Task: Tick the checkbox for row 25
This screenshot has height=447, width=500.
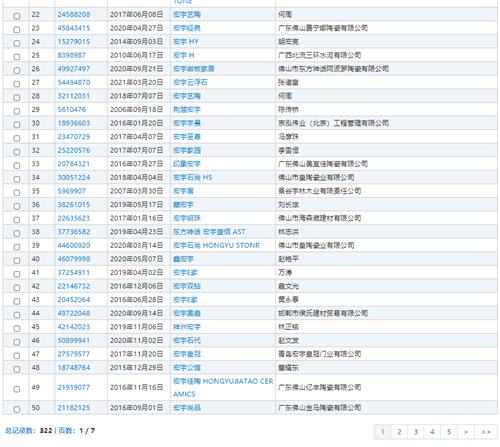Action: click(x=17, y=57)
